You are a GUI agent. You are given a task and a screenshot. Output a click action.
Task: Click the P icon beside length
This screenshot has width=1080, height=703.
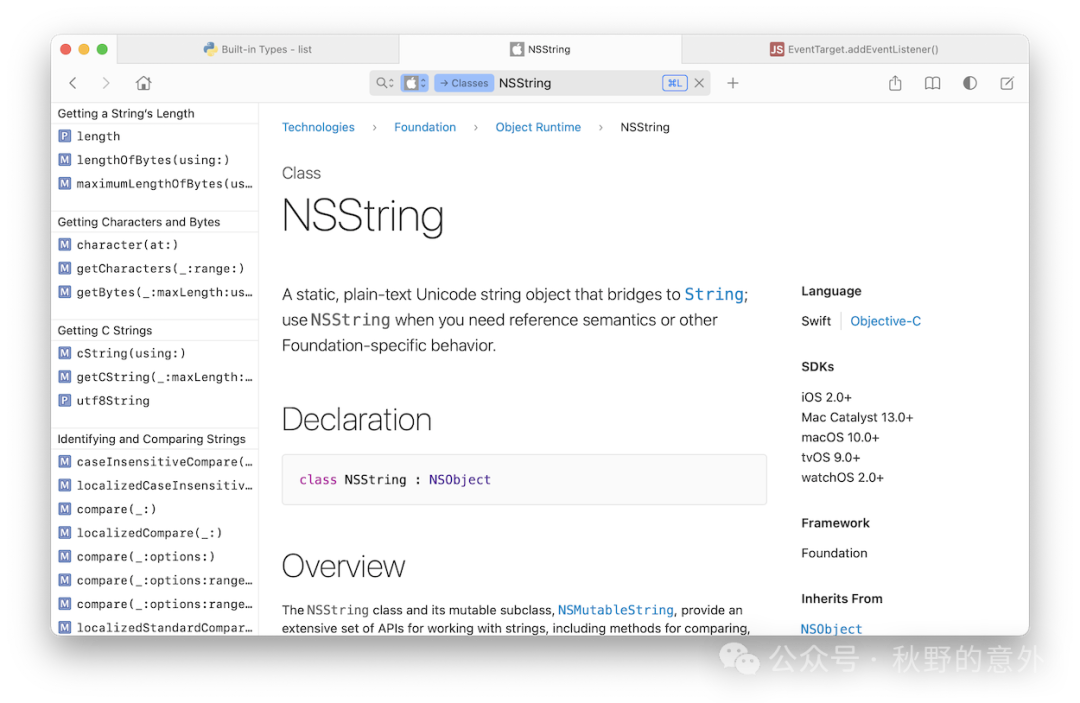(65, 136)
